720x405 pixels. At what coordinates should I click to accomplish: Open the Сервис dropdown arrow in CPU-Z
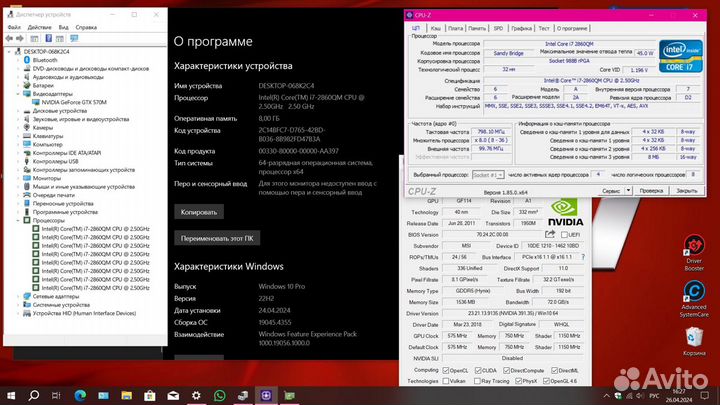coord(628,191)
